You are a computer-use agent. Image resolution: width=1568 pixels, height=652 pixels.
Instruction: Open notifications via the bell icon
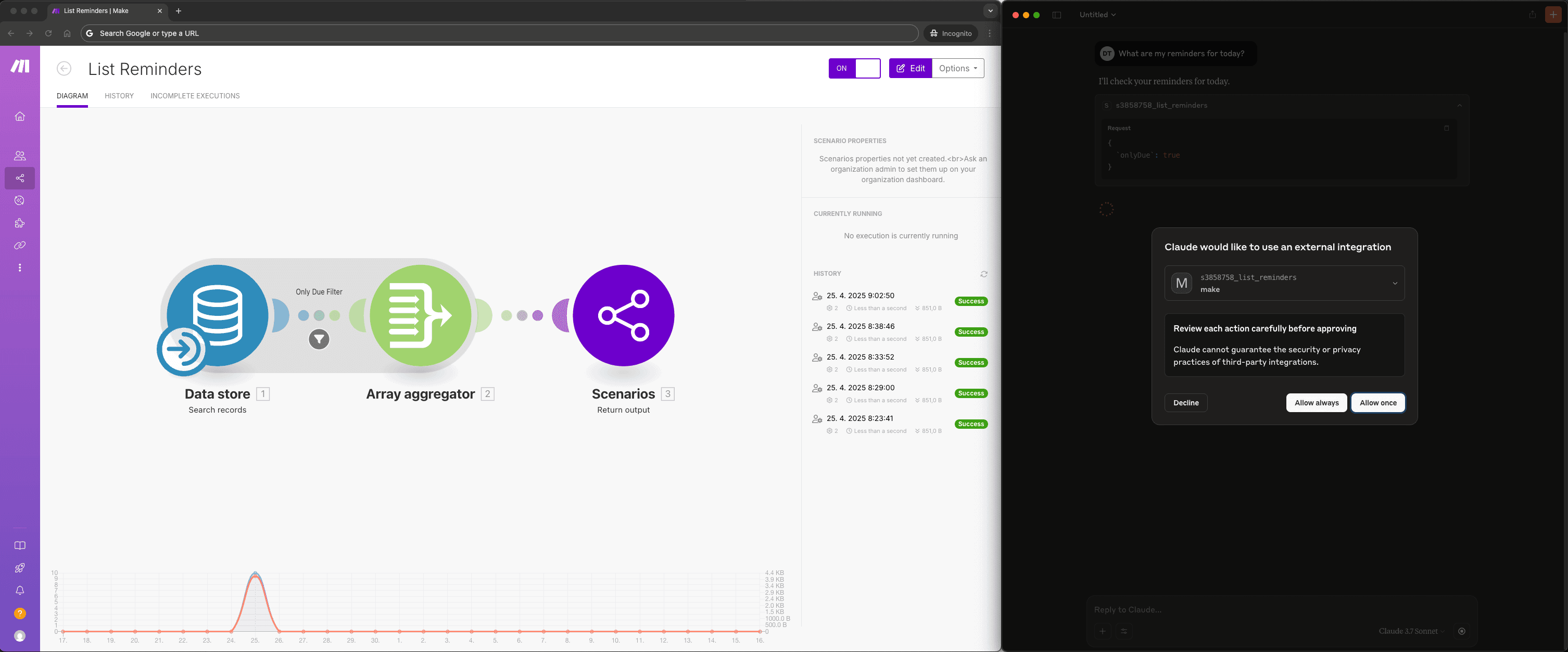pos(19,590)
